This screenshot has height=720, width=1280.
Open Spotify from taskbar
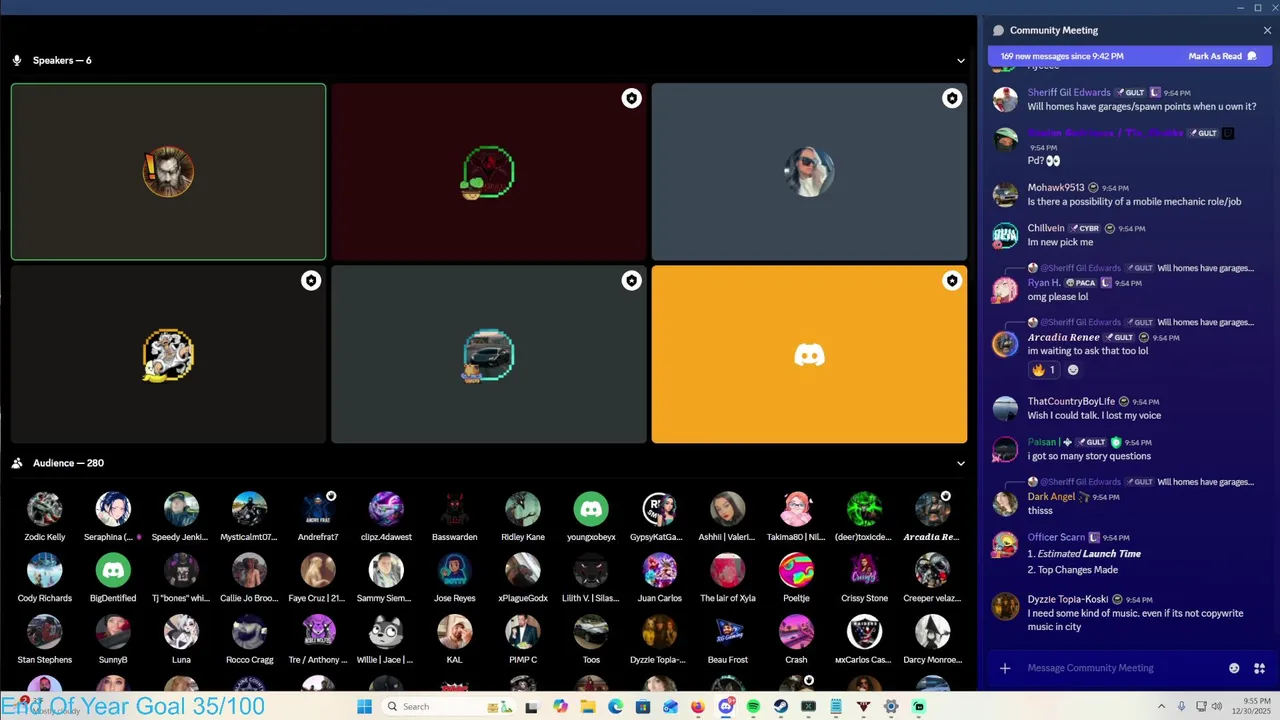click(753, 707)
